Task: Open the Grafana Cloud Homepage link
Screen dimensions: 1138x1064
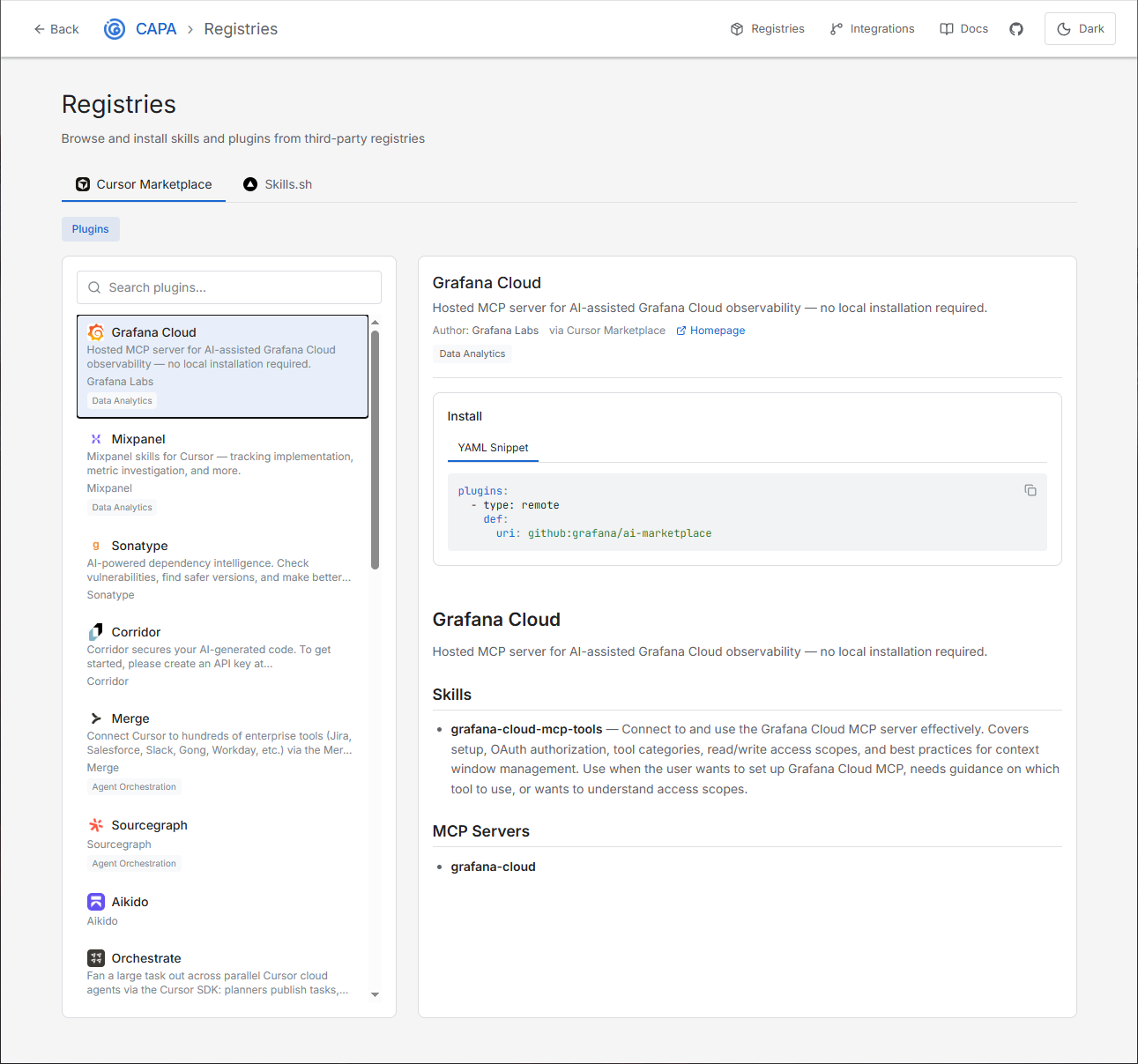Action: [710, 331]
